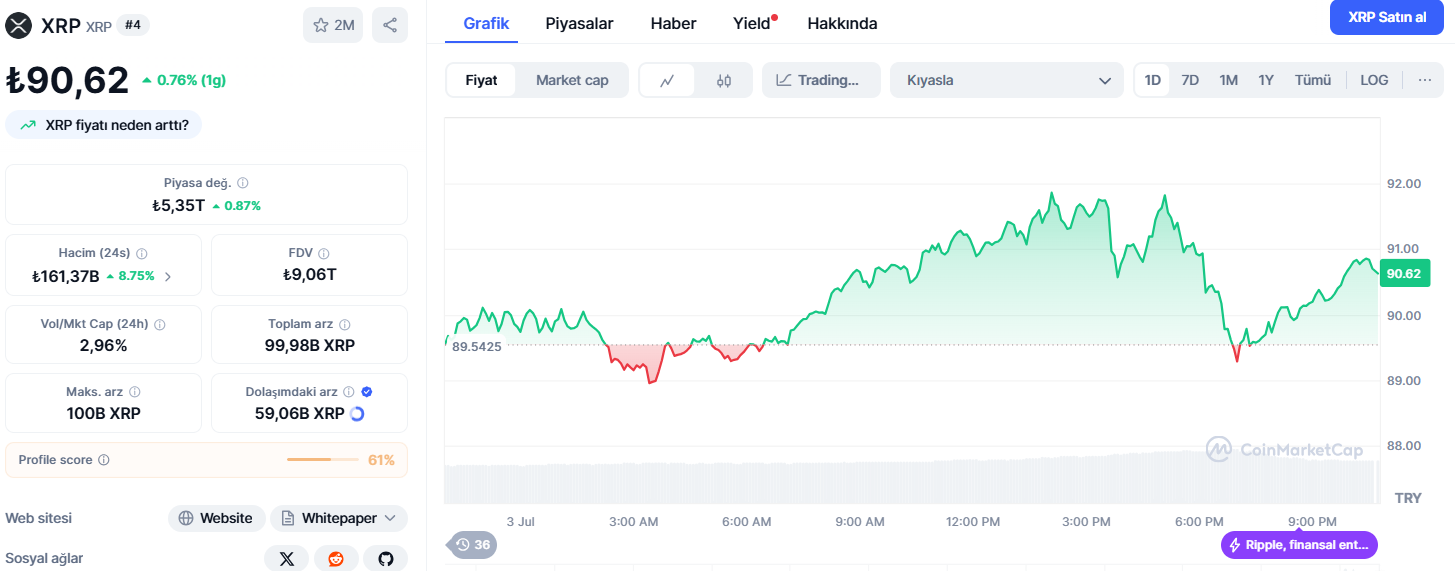This screenshot has height=571, width=1455.
Task: Switch to the Haber tab
Action: [x=673, y=23]
